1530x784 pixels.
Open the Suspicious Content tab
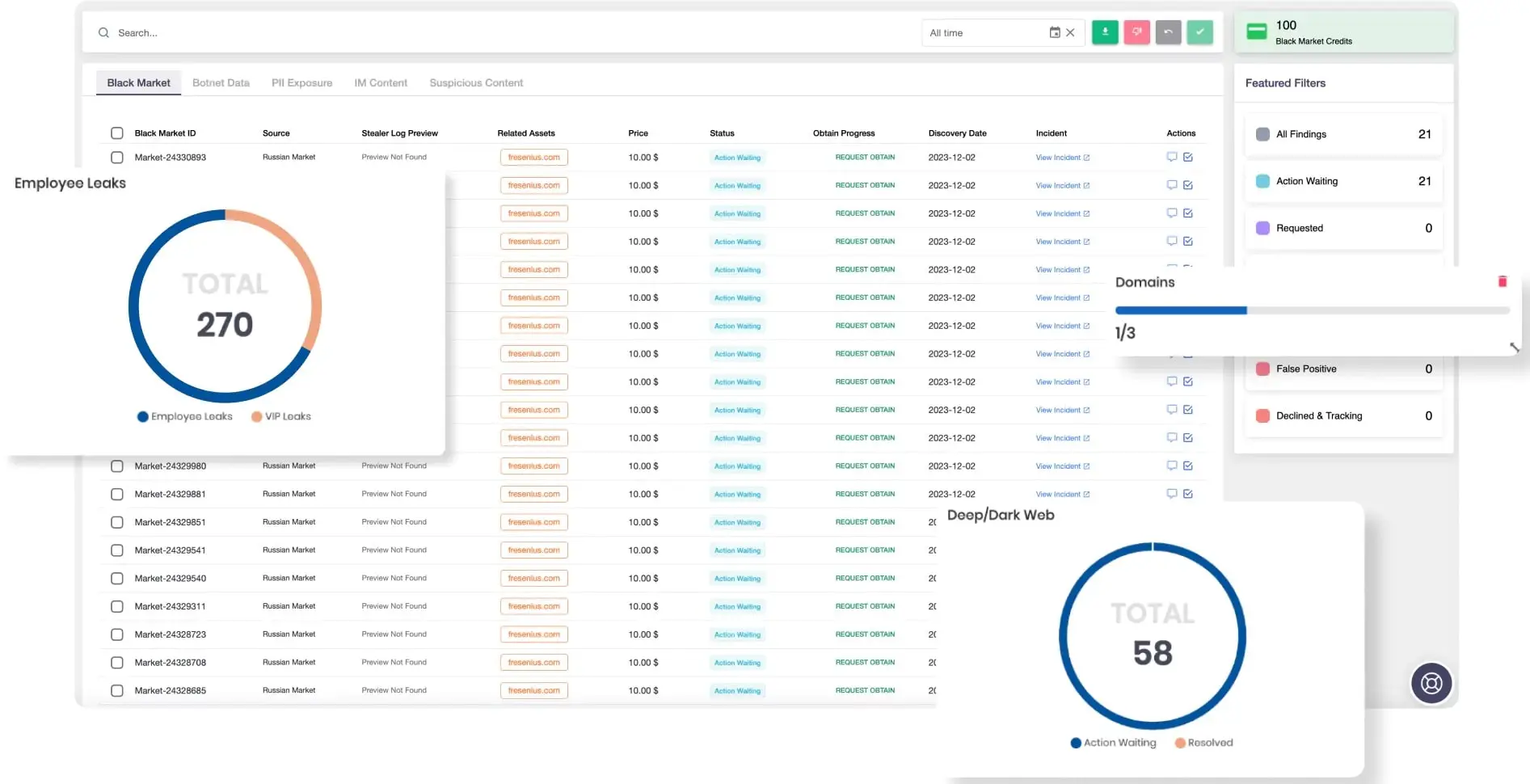(x=476, y=82)
